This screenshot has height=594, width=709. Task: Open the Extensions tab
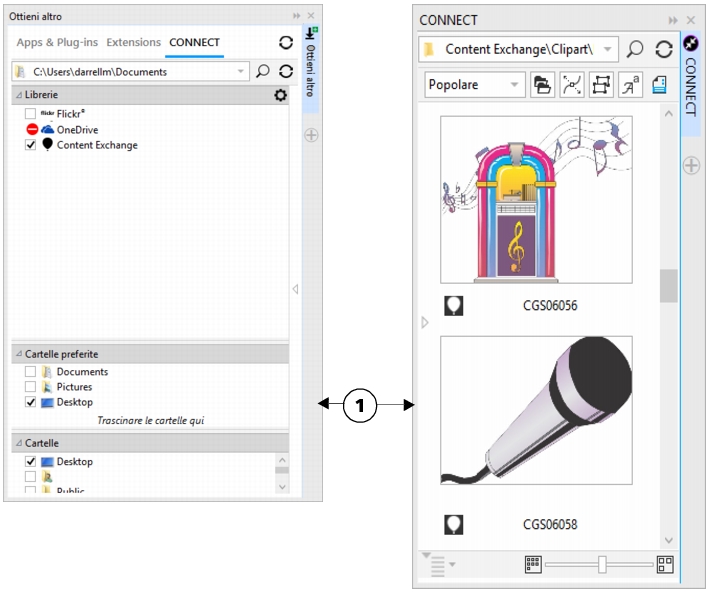click(x=133, y=42)
